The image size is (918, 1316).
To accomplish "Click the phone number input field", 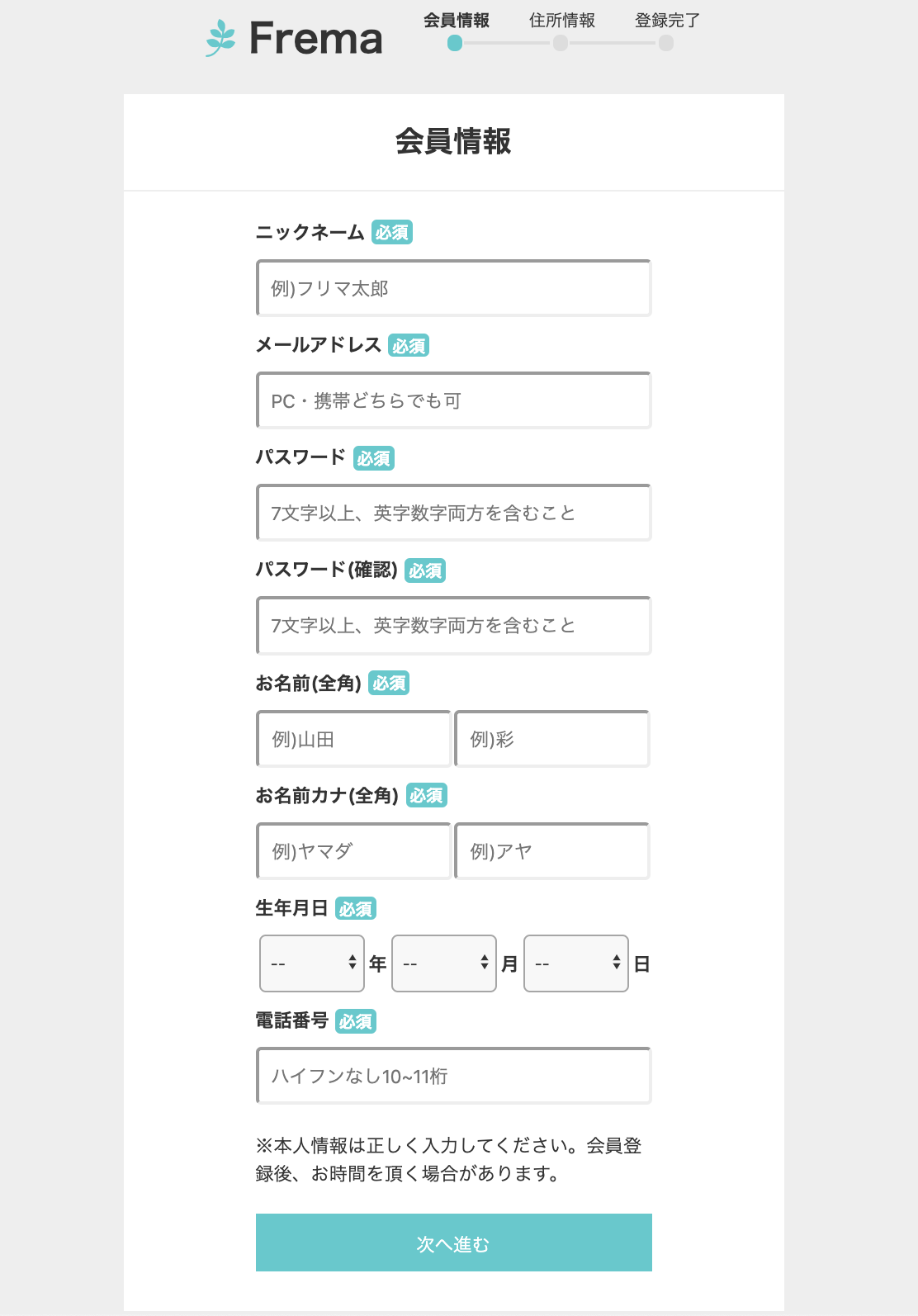I will (454, 1076).
